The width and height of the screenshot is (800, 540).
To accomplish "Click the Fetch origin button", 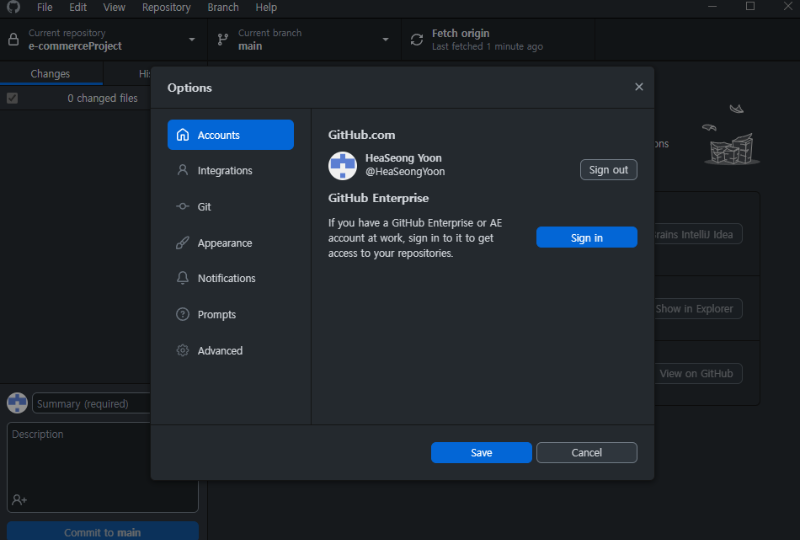I will (x=498, y=39).
